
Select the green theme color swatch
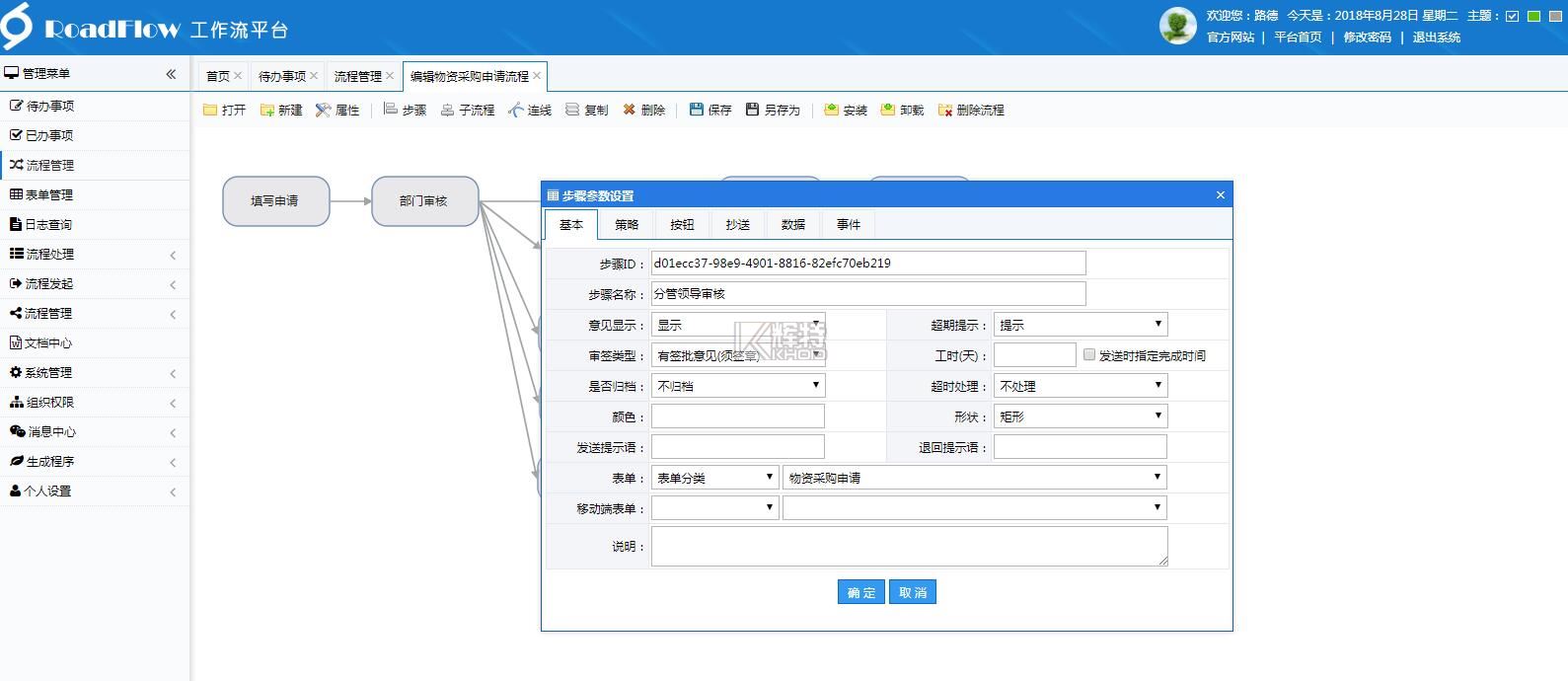1533,16
